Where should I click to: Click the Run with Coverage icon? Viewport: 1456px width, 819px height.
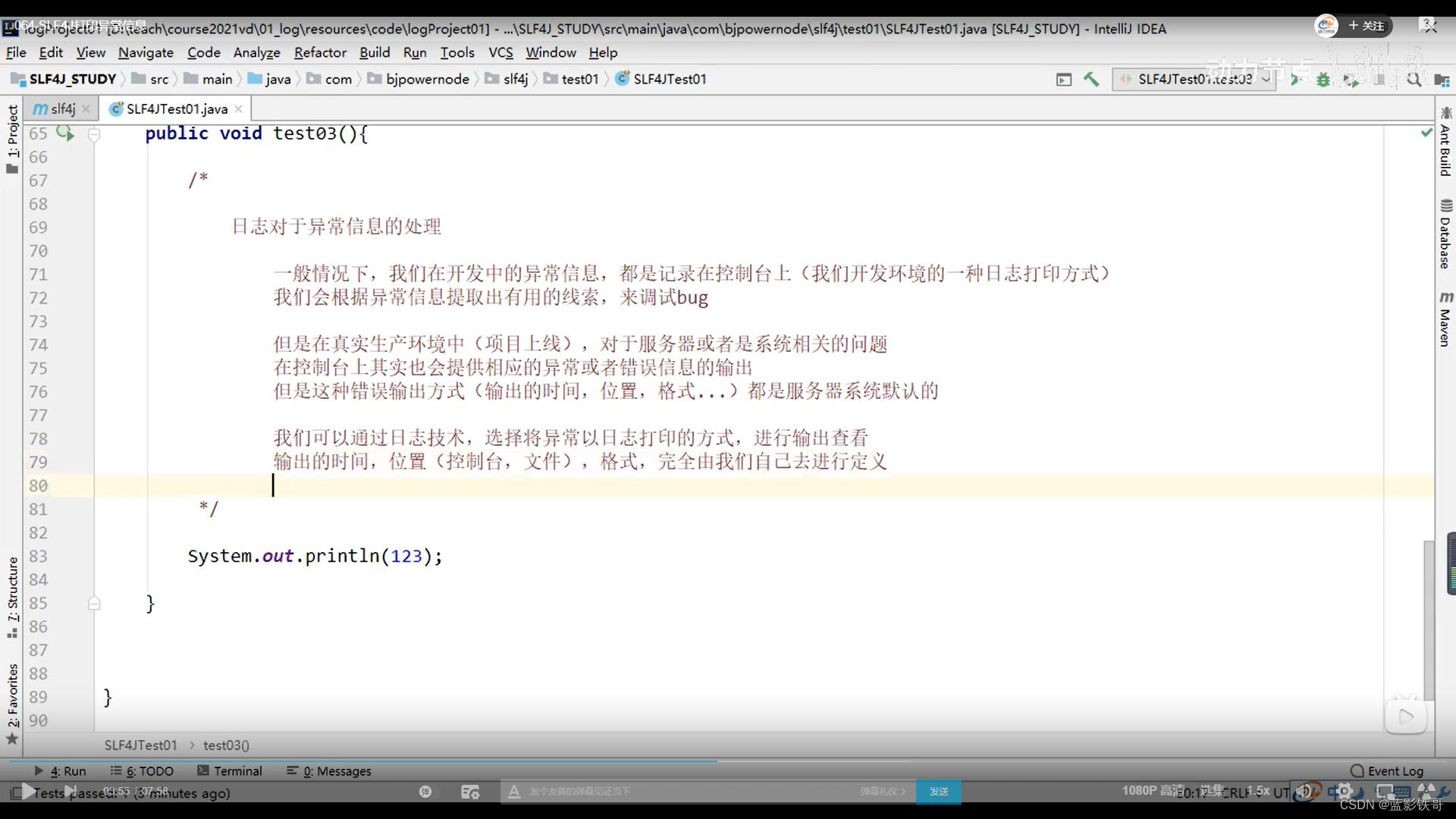tap(1351, 79)
